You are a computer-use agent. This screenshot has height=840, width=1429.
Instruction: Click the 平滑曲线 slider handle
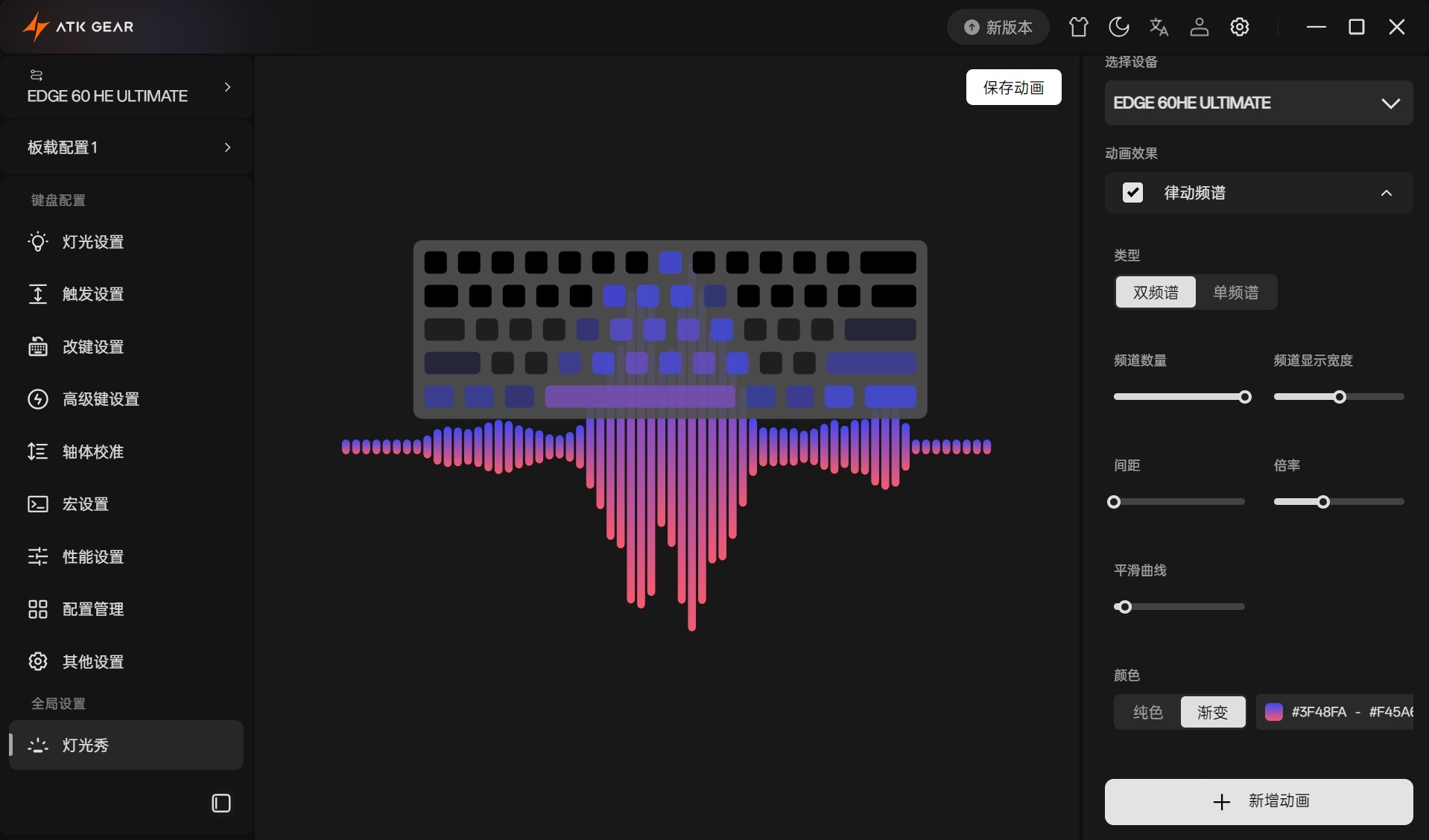(1125, 607)
